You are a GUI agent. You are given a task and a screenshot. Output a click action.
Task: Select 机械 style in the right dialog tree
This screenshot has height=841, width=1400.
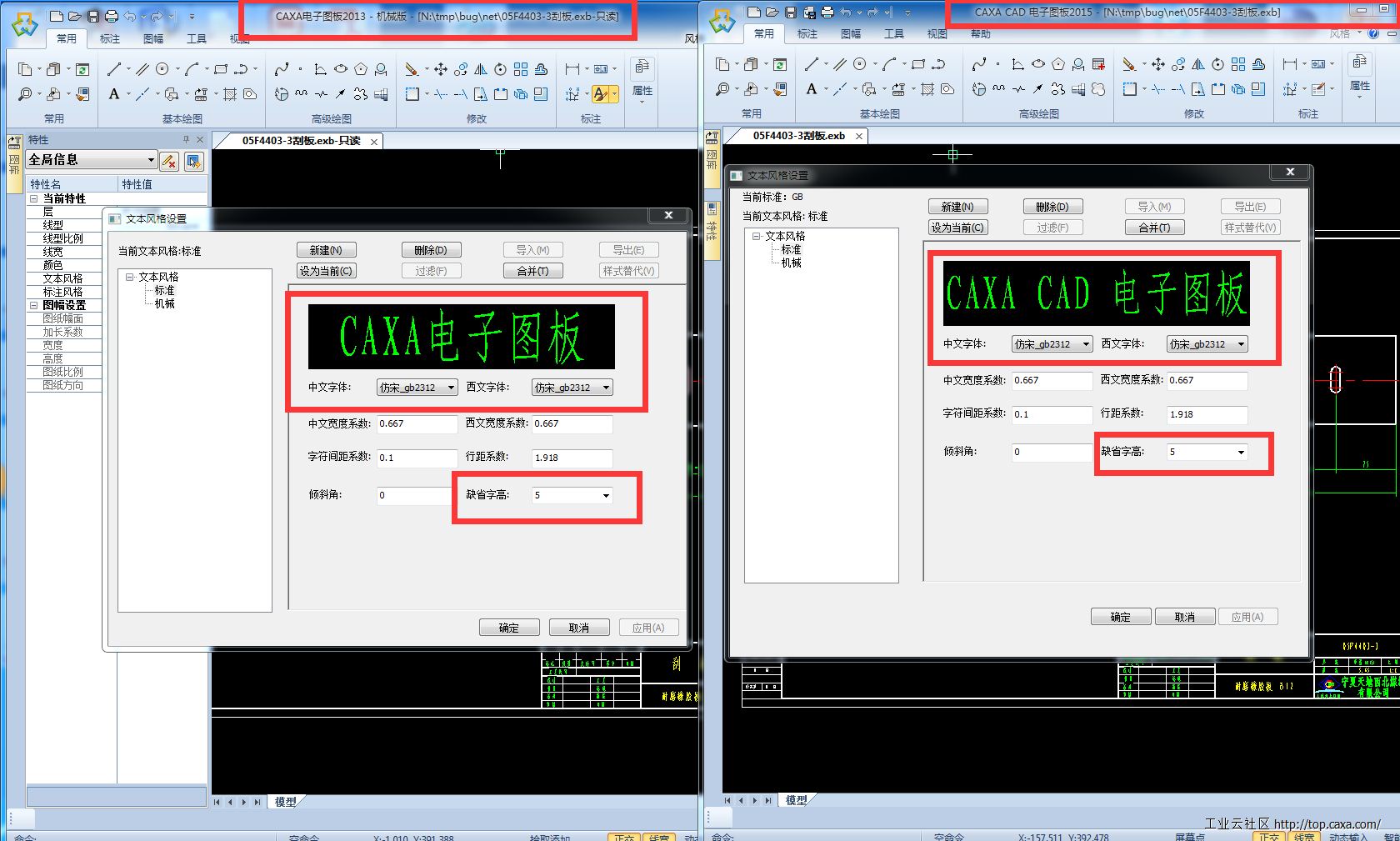[x=791, y=263]
